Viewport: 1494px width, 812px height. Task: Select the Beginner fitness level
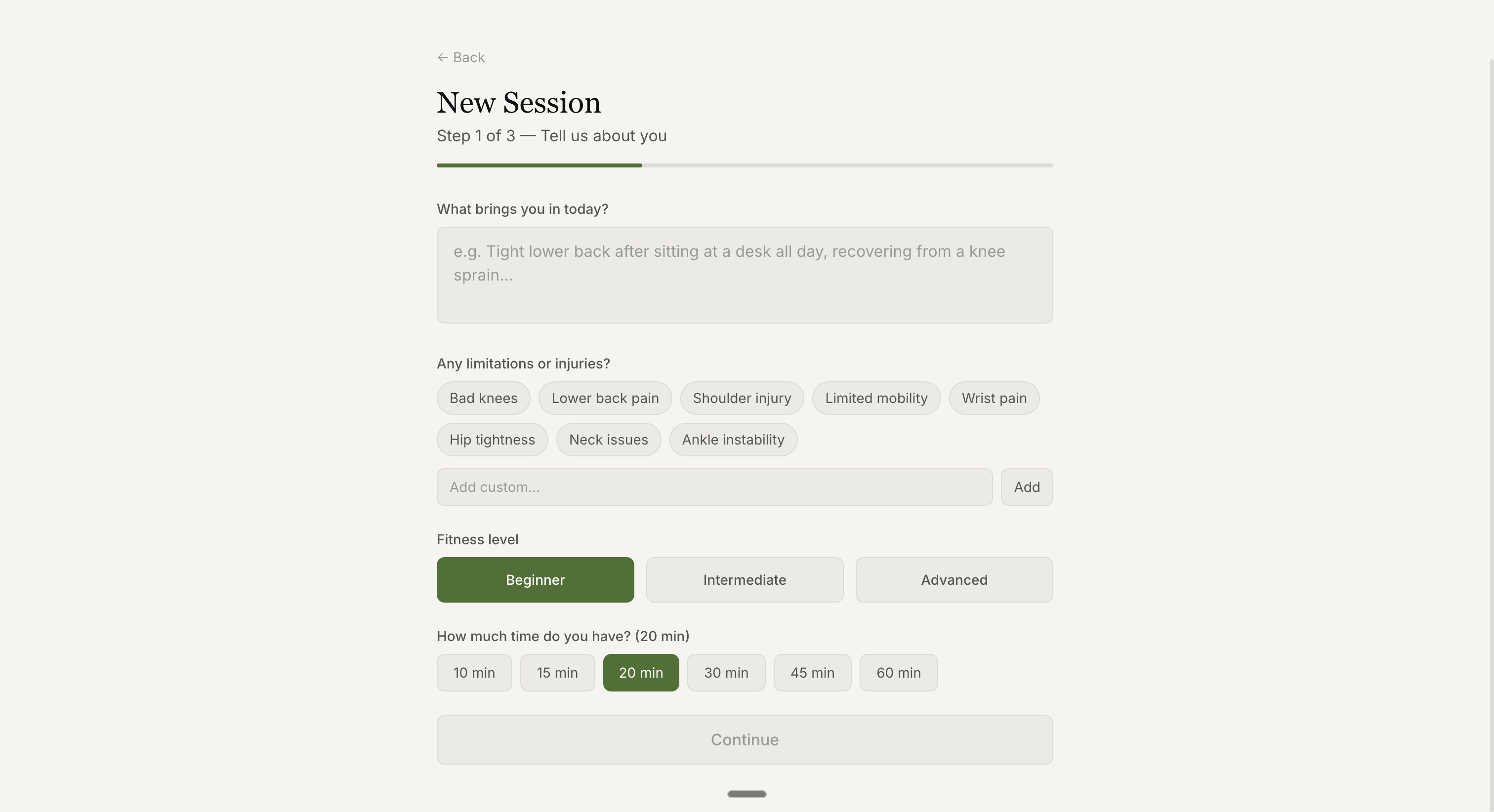tap(536, 580)
